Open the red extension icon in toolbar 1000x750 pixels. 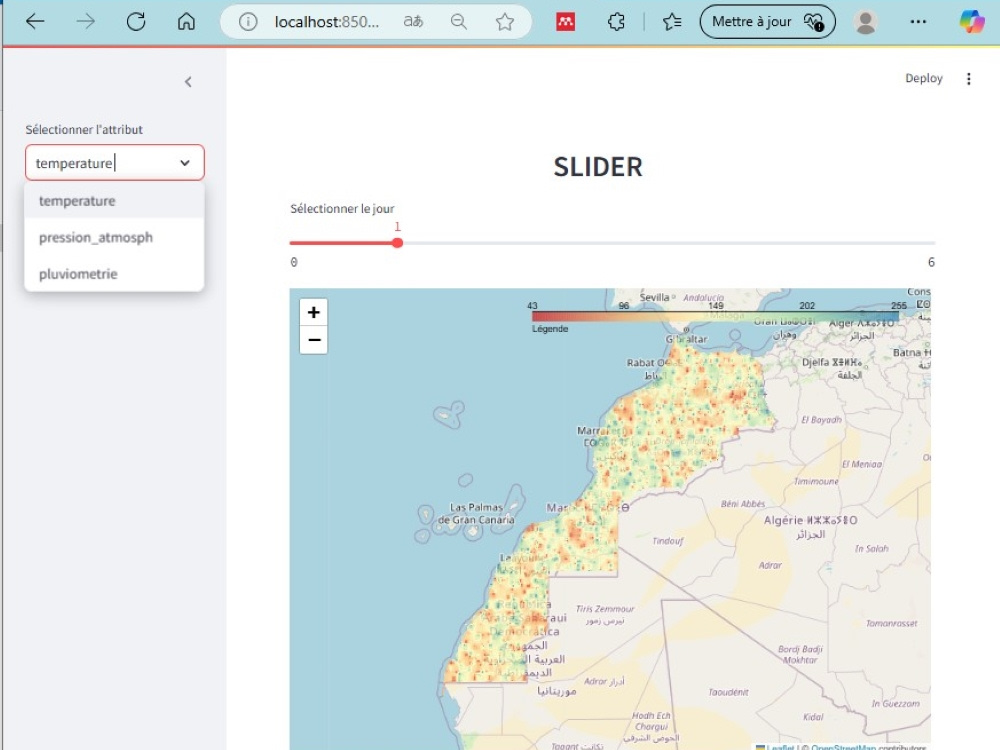566,22
